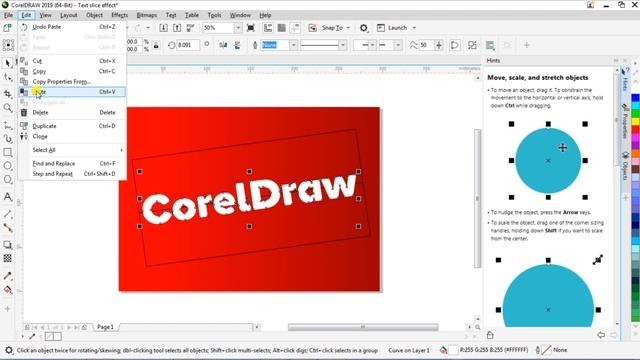Screen dimensions: 640x360
Task: Open the Effects menu
Action: coord(119,15)
